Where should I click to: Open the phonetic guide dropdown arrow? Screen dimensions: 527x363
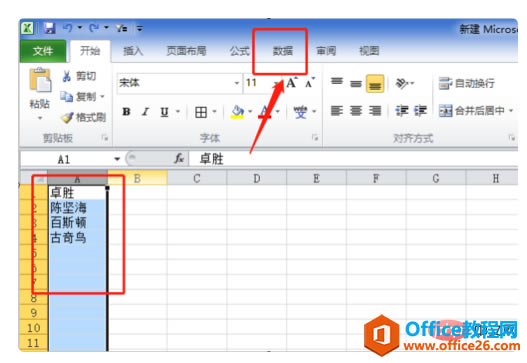pyautogui.click(x=315, y=112)
